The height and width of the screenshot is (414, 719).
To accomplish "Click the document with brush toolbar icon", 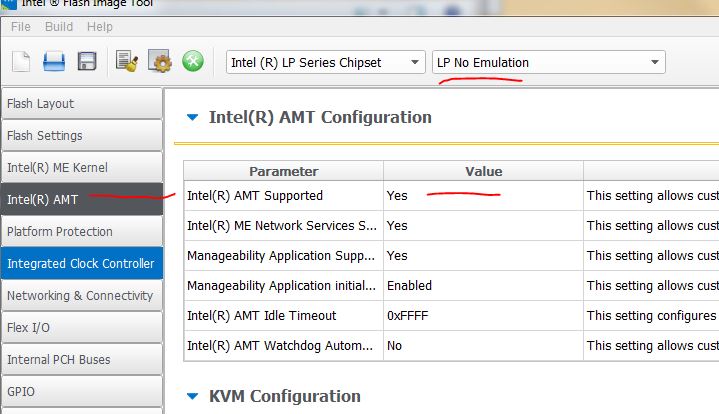I will (127, 61).
